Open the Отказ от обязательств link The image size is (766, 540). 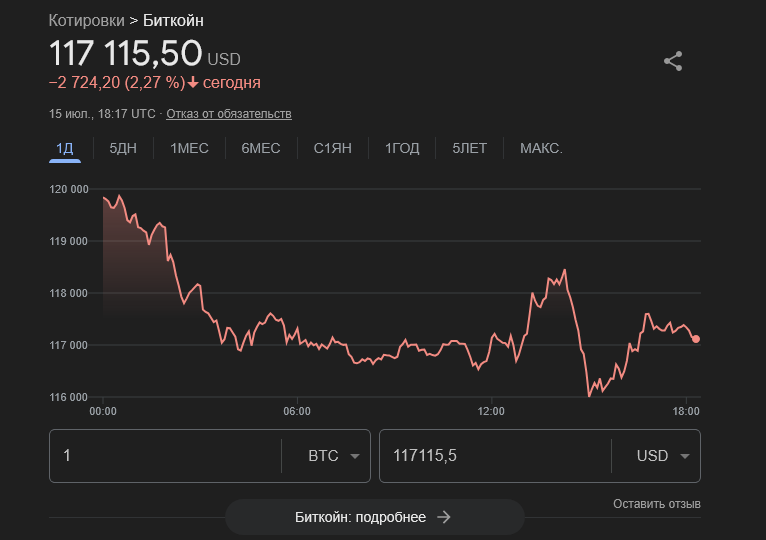[229, 114]
